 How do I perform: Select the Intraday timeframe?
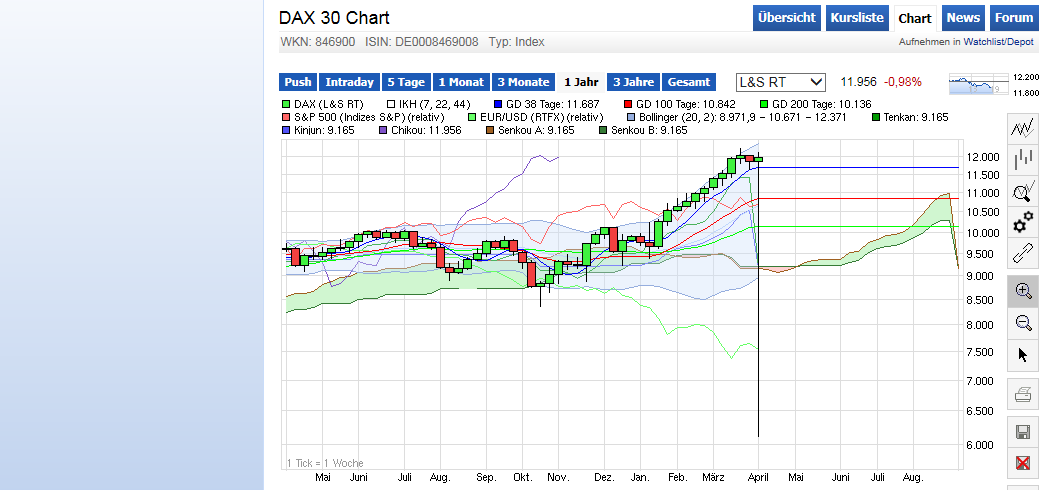349,82
